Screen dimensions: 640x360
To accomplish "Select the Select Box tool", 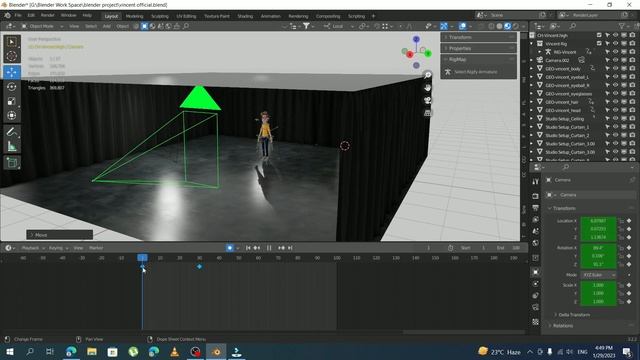I will pos(12,42).
